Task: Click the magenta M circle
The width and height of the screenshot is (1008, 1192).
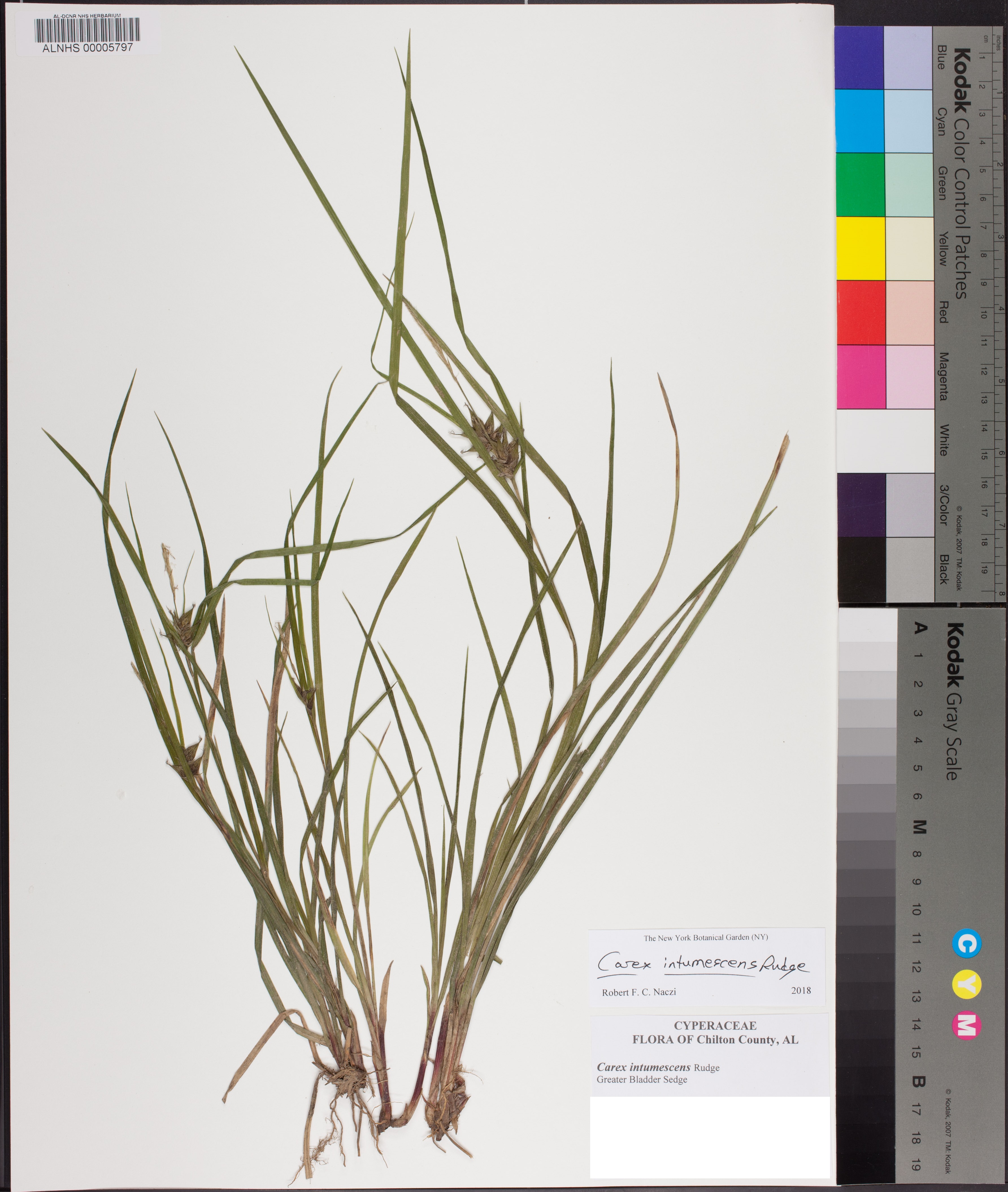Action: click(967, 1025)
